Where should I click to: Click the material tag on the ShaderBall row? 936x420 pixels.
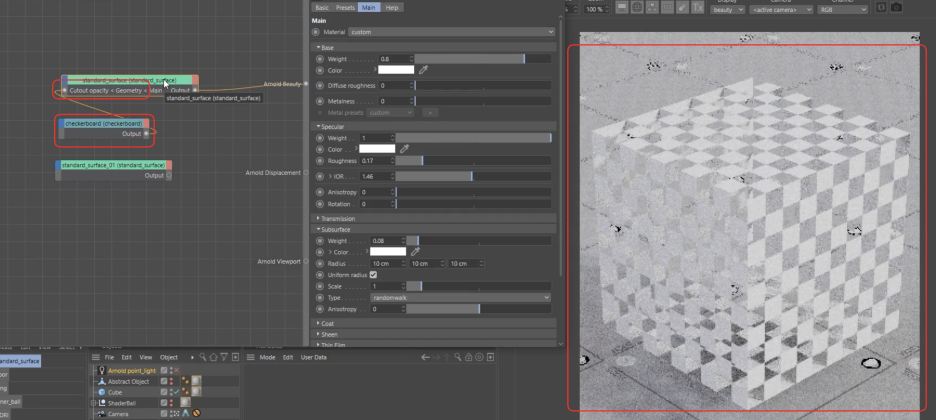pos(185,403)
